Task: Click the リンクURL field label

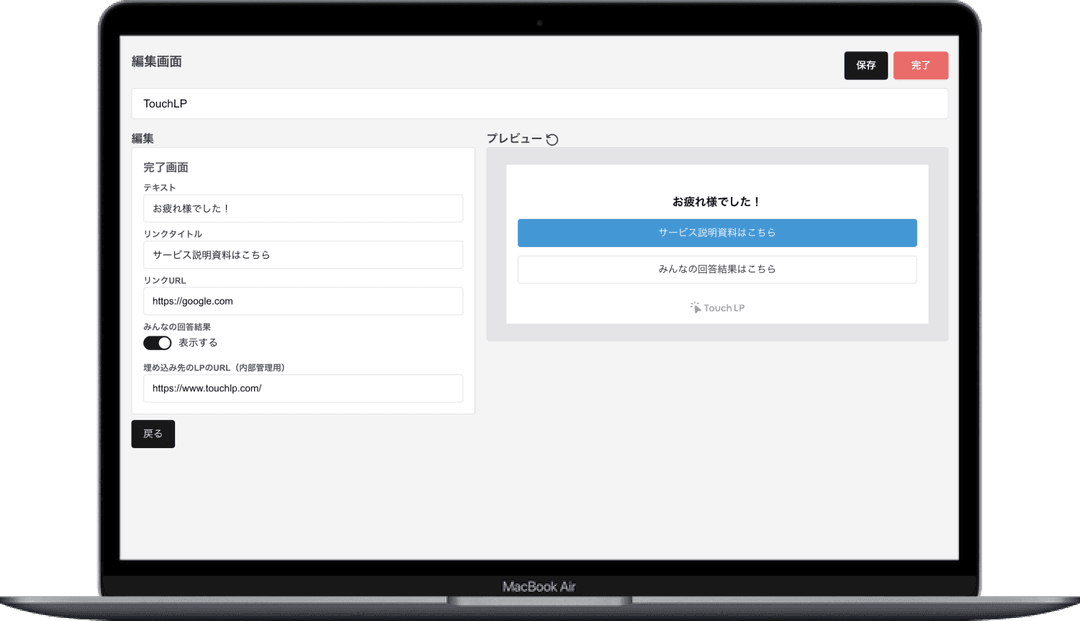Action: 165,281
